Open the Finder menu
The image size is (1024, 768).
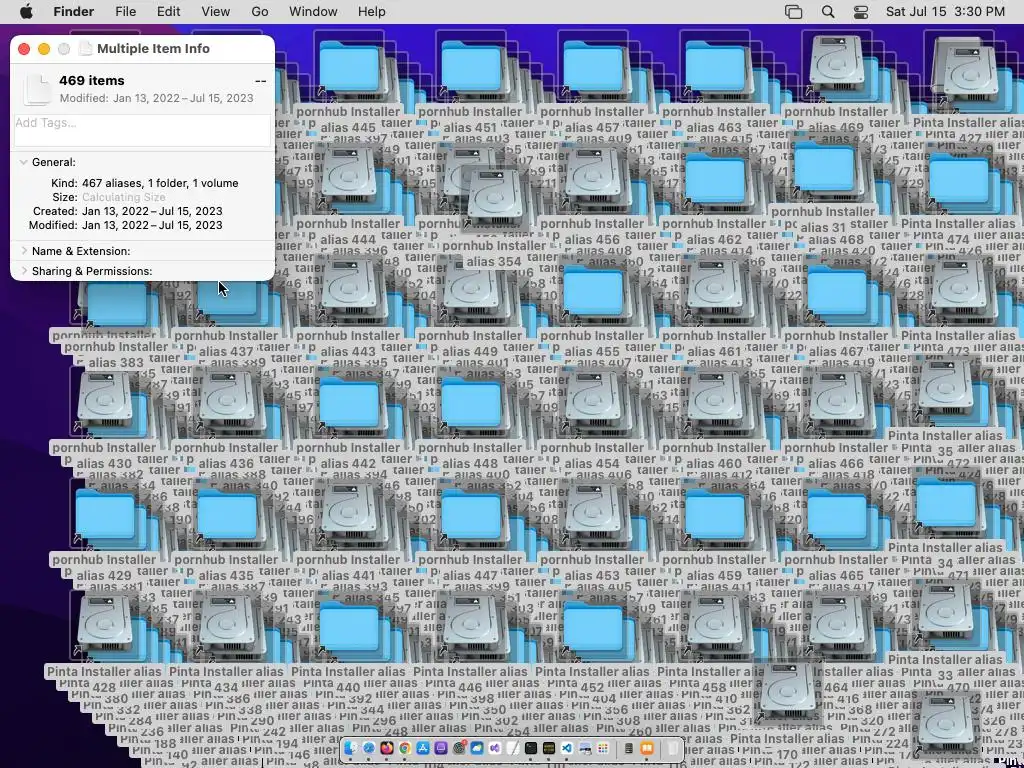(x=74, y=12)
